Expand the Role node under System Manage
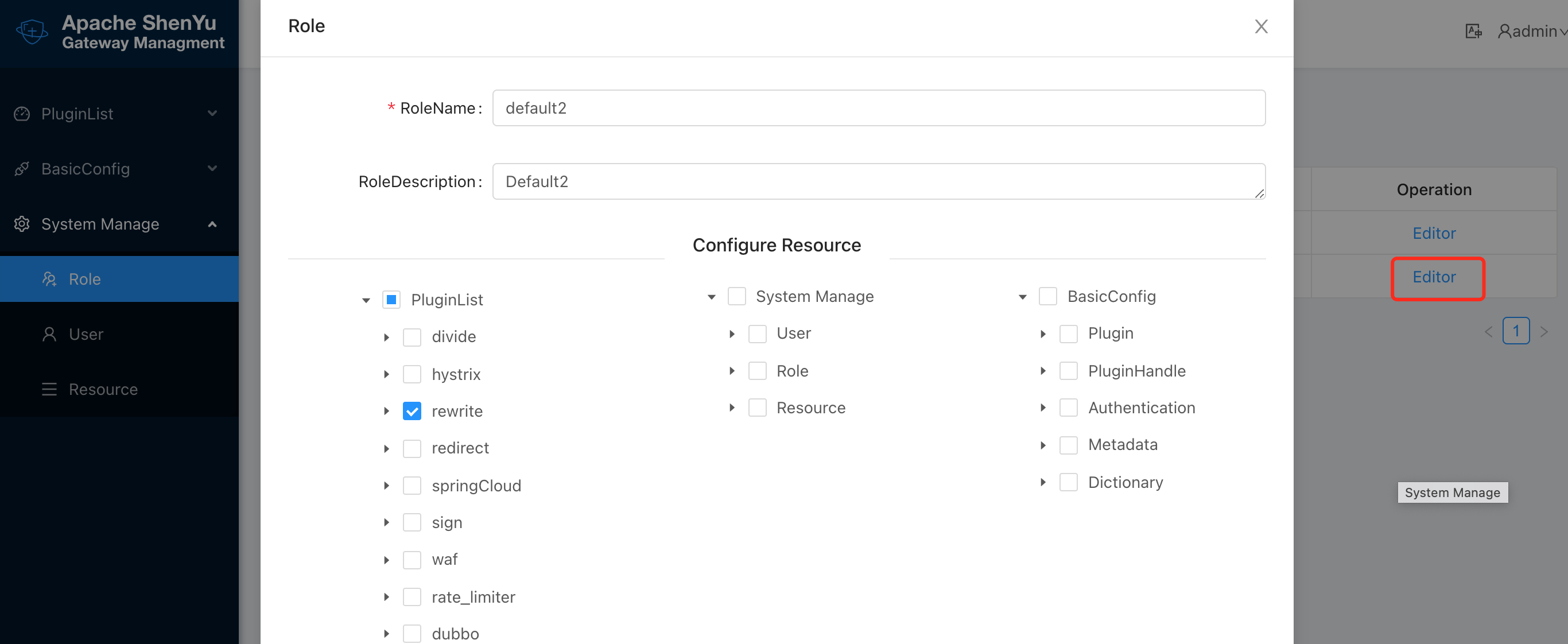Image resolution: width=1568 pixels, height=644 pixels. coord(732,371)
